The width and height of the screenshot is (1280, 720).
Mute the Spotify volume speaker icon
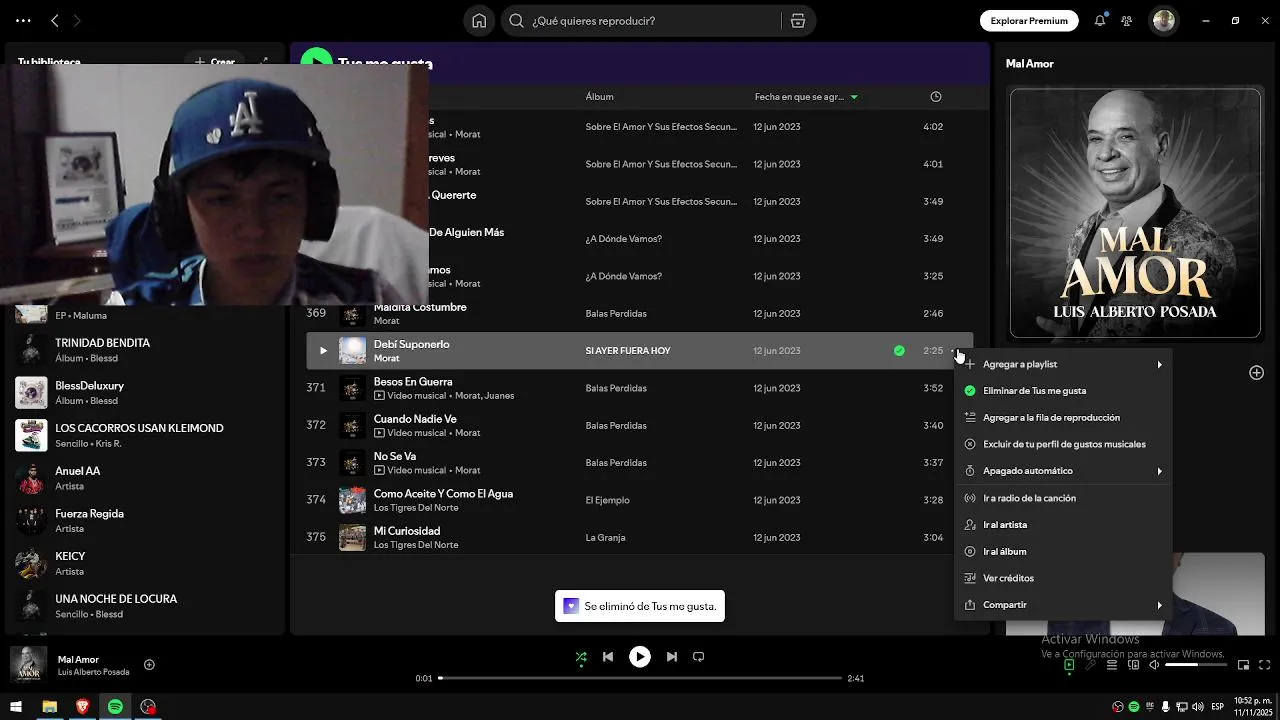(x=1154, y=665)
